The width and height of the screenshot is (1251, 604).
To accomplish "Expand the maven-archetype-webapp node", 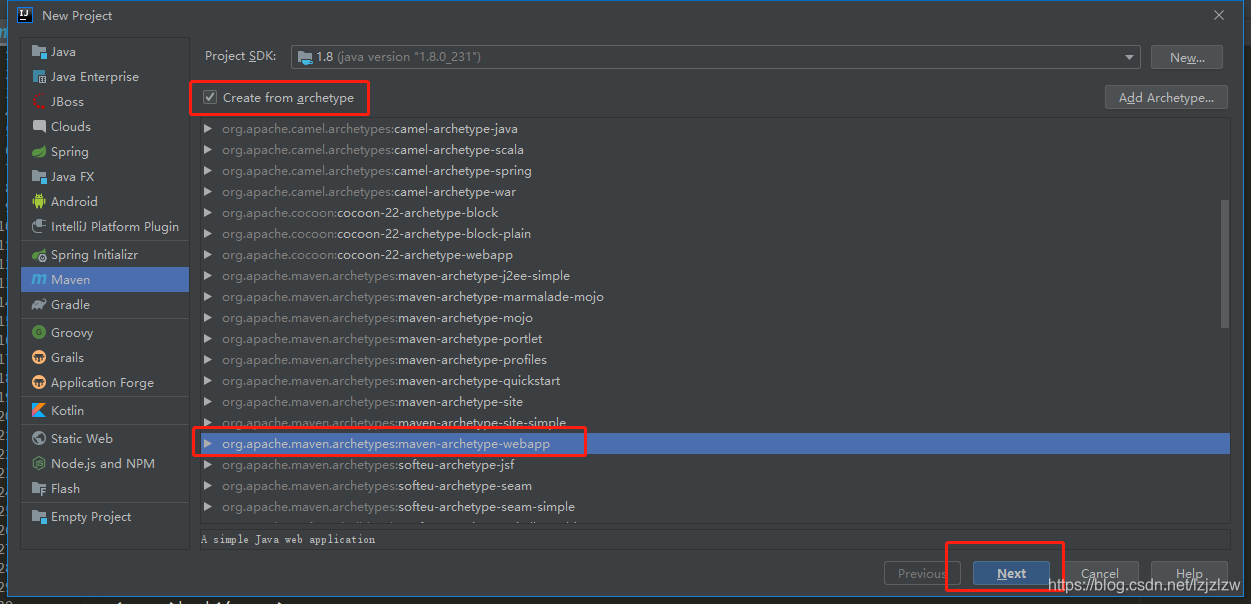I will pos(208,444).
